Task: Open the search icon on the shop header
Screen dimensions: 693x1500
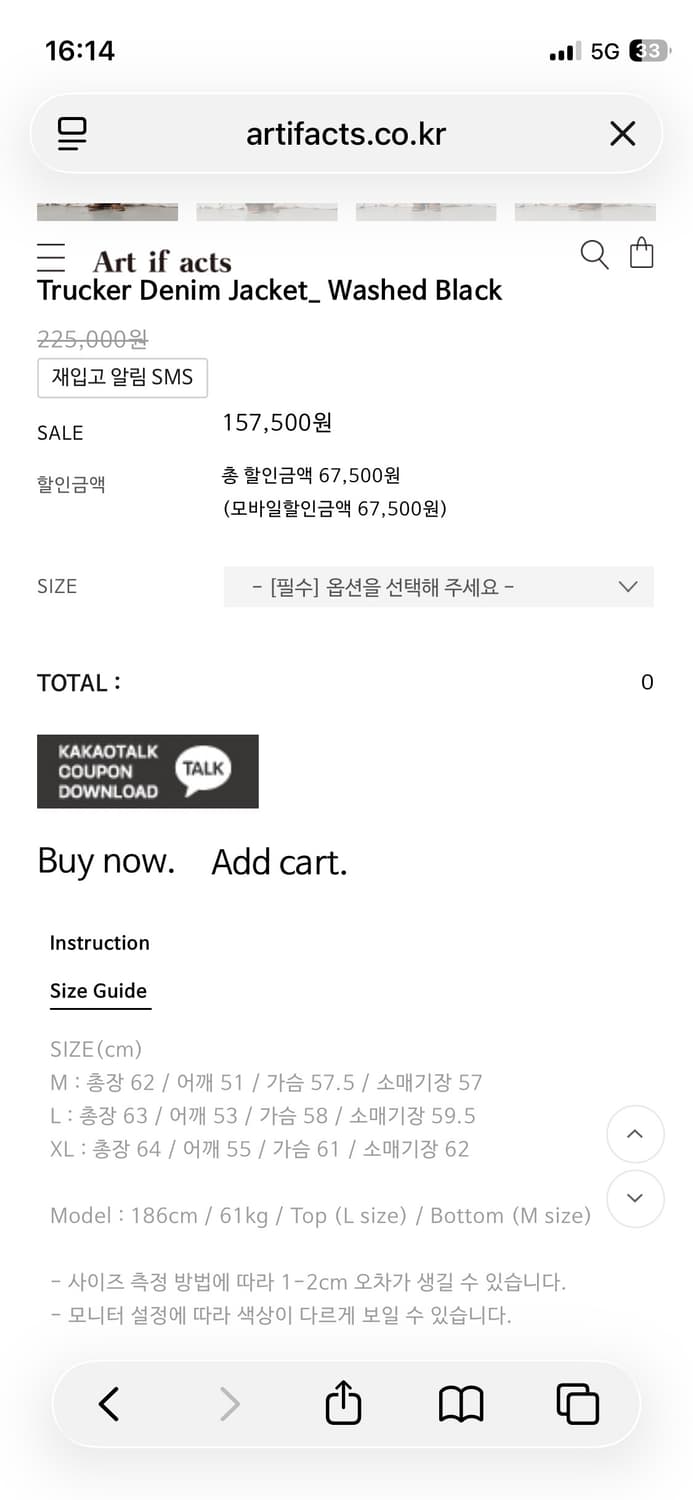Action: point(594,255)
